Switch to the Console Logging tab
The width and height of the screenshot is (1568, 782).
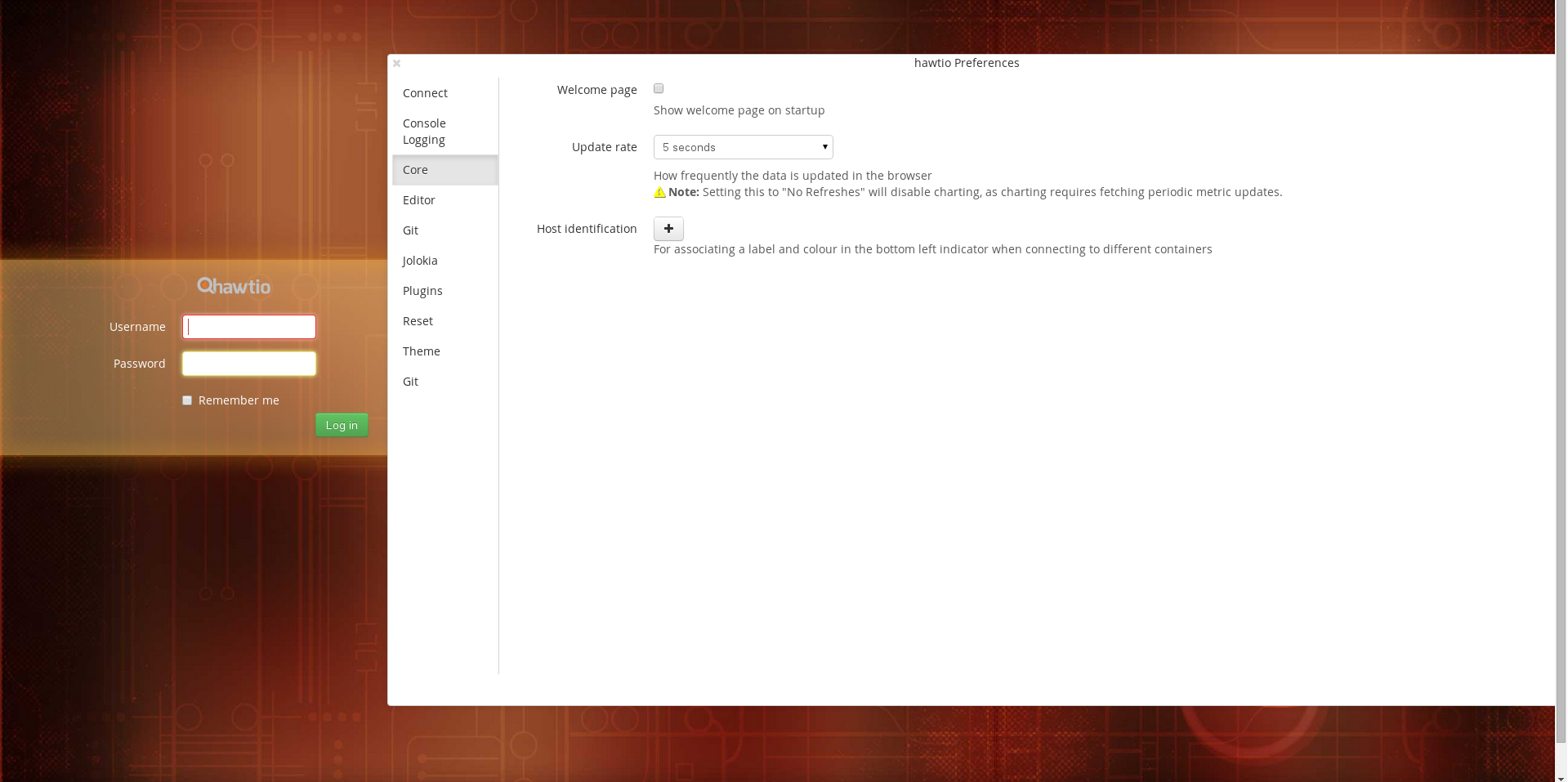pyautogui.click(x=445, y=132)
